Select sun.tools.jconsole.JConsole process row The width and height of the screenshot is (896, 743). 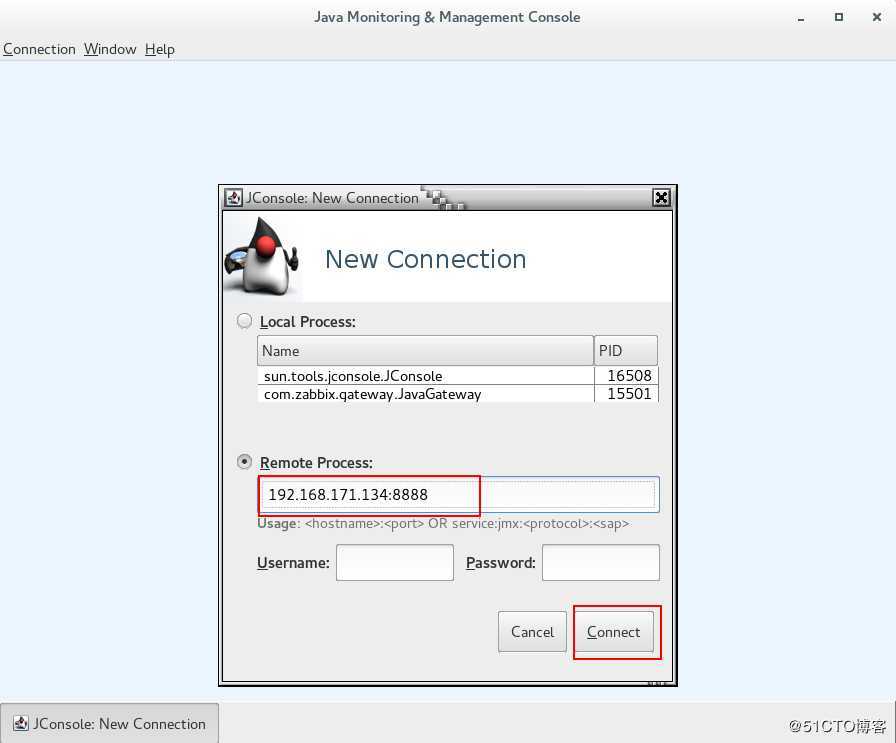(x=458, y=376)
